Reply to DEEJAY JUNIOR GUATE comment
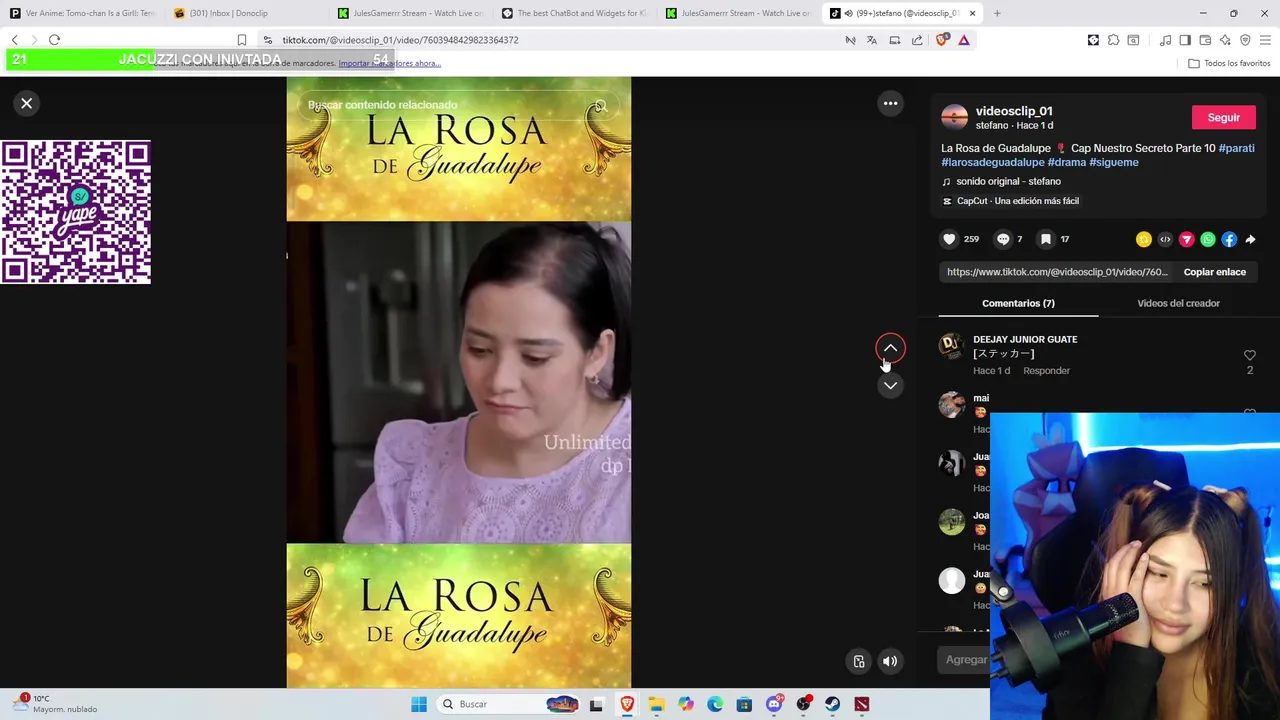This screenshot has height=720, width=1280. [1046, 371]
